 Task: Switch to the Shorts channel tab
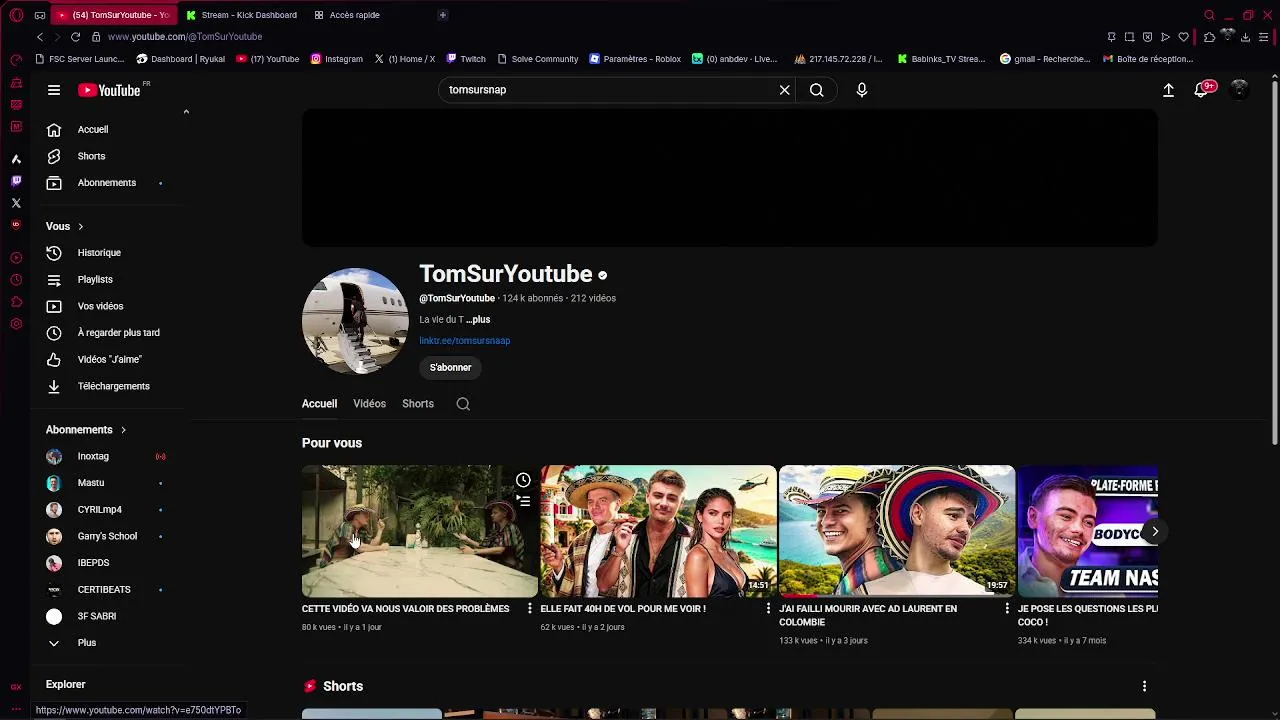(x=418, y=404)
